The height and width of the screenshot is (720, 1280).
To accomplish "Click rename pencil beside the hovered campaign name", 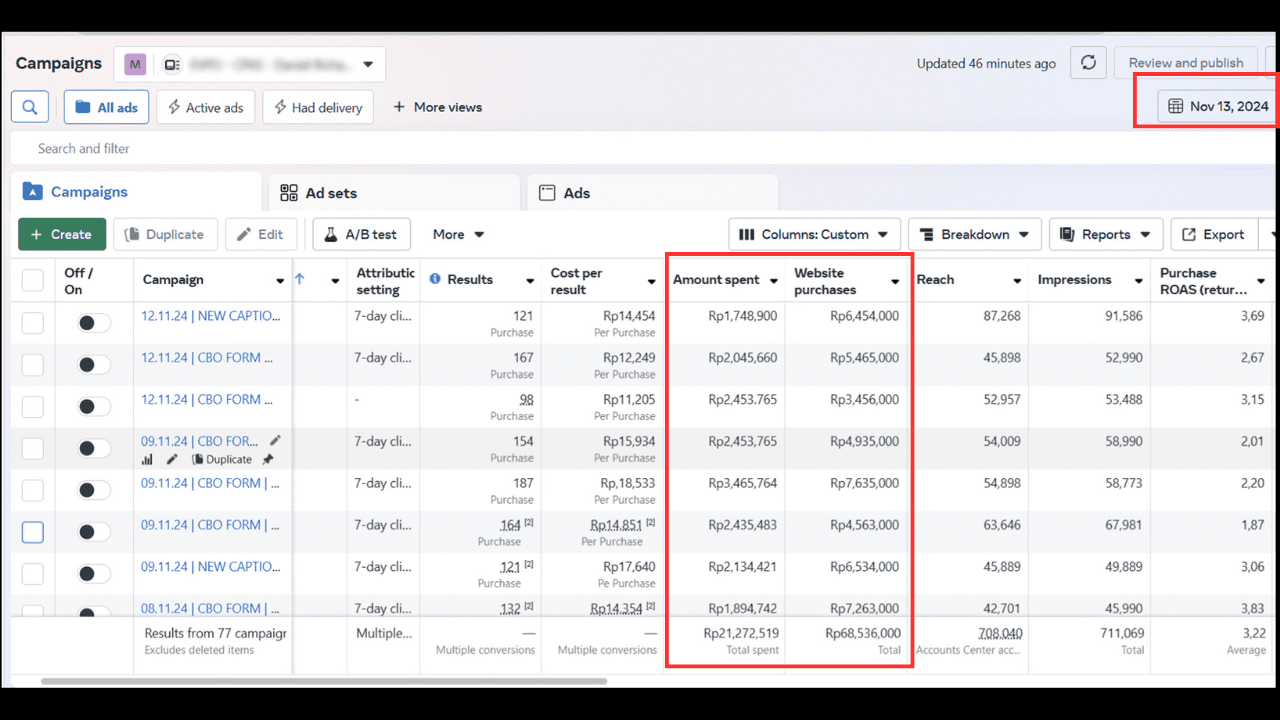I will tap(275, 441).
